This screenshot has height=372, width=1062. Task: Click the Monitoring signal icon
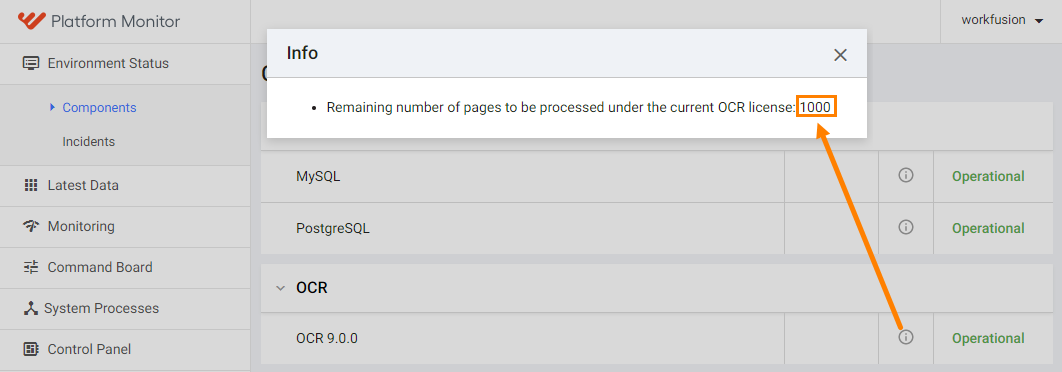tap(30, 226)
